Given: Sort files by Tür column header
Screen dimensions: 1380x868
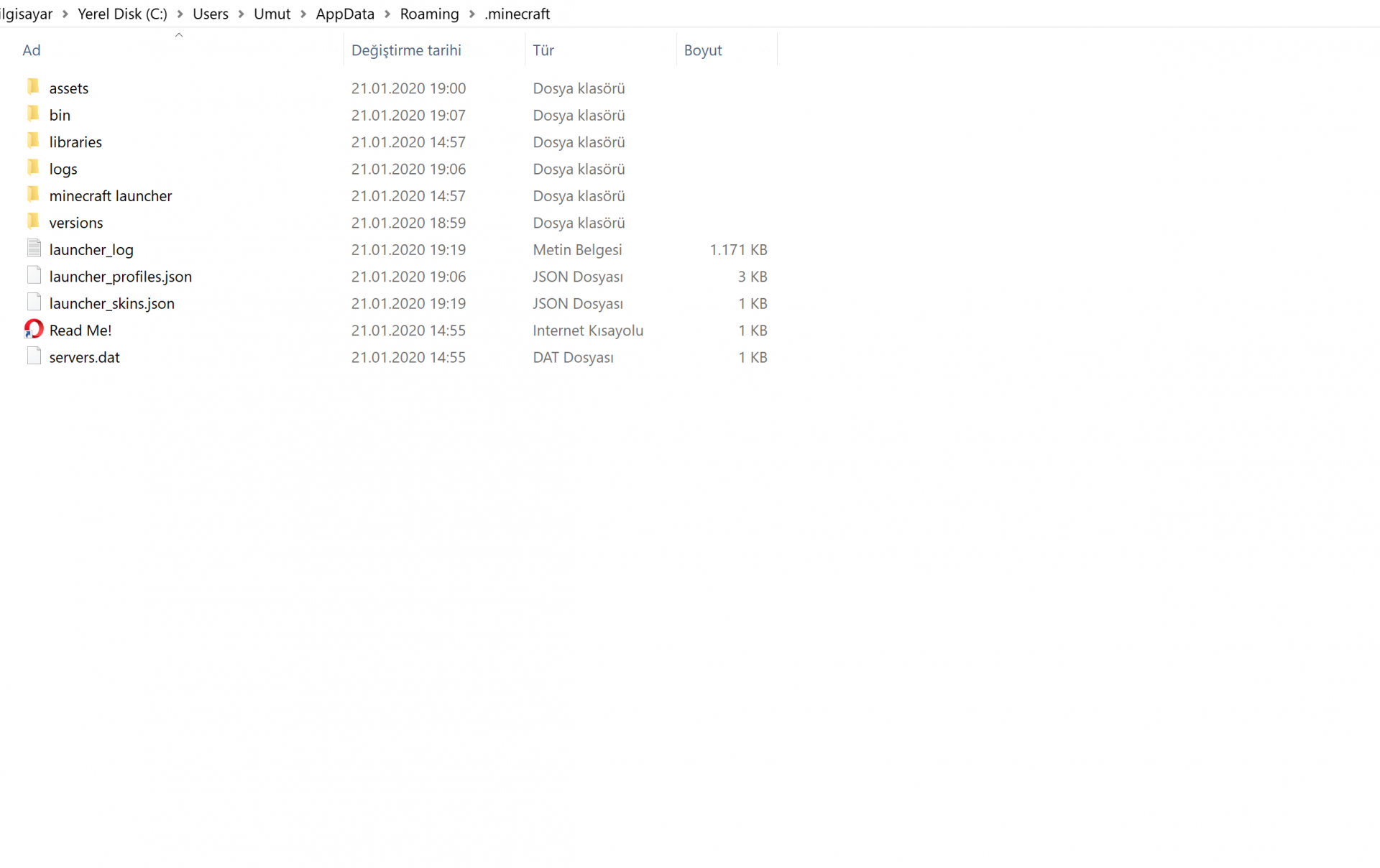Looking at the screenshot, I should point(543,50).
